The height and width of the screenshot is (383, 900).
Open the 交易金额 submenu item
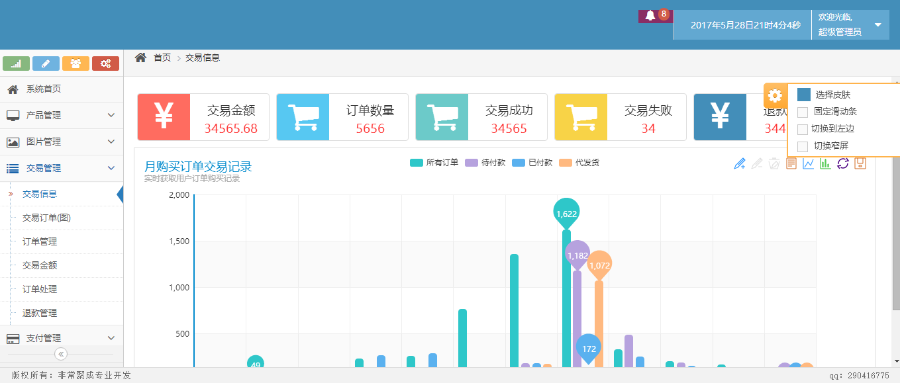coord(39,265)
